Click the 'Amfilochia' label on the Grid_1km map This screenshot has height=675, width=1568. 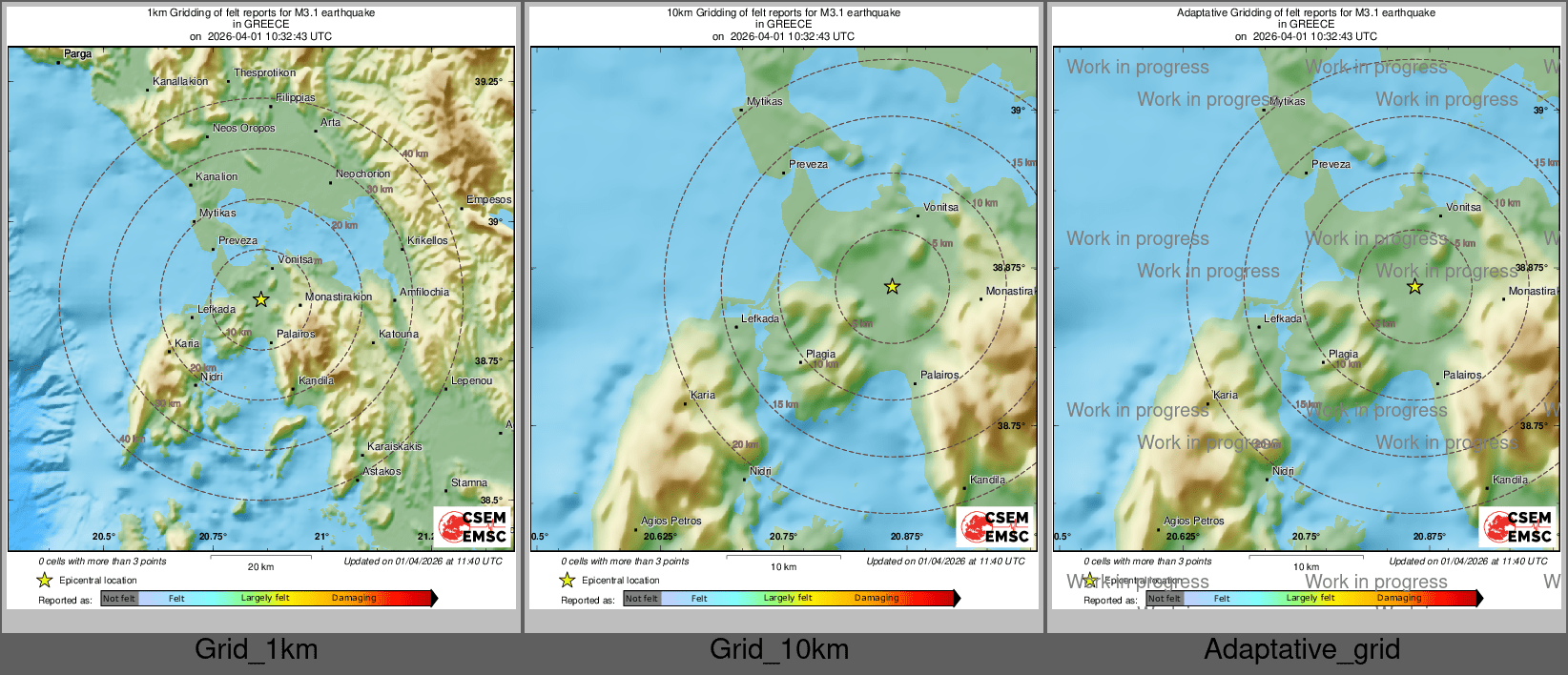424,292
